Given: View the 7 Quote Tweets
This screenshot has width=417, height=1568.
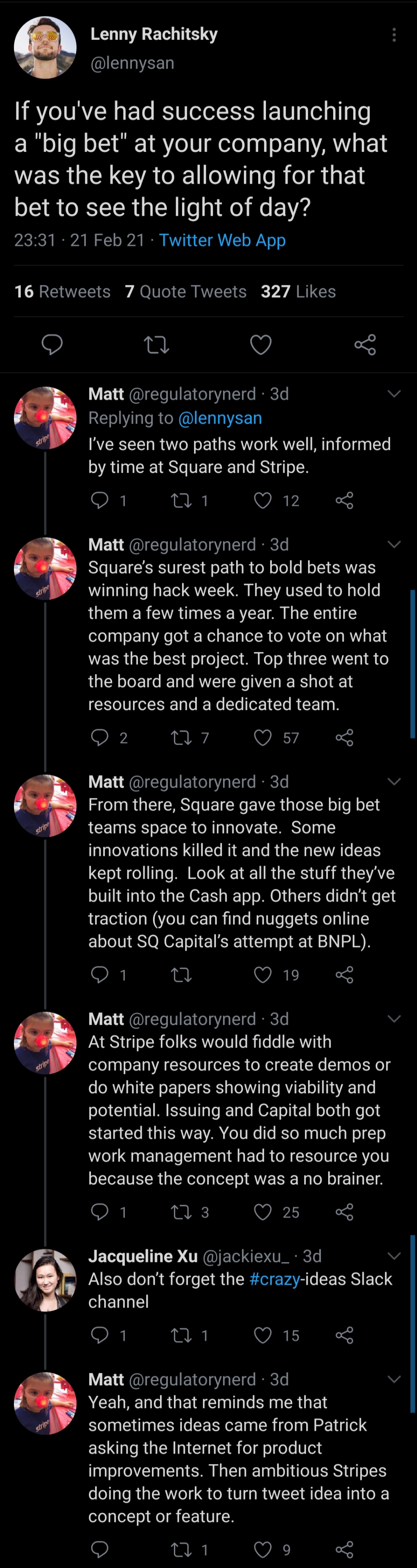Looking at the screenshot, I should 186,292.
